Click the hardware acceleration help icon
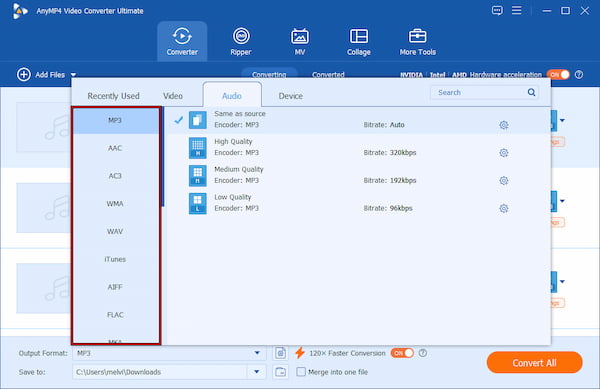The width and height of the screenshot is (600, 389). click(579, 75)
